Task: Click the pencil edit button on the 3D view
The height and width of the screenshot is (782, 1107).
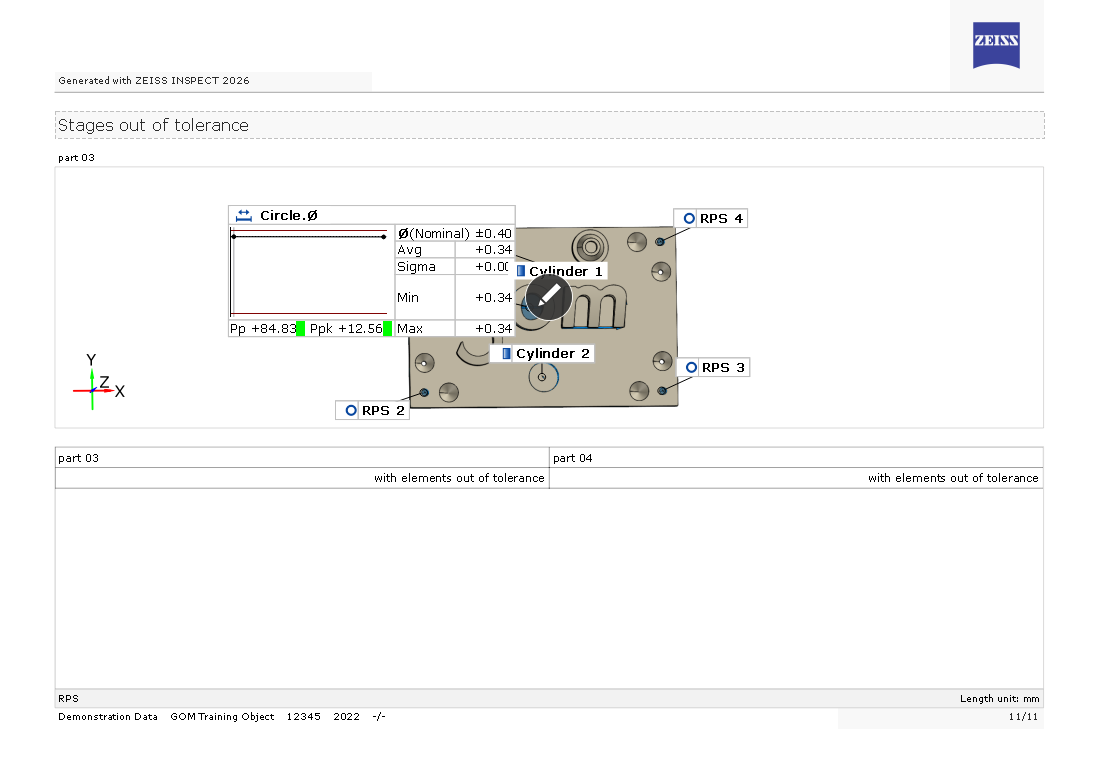Action: click(548, 297)
